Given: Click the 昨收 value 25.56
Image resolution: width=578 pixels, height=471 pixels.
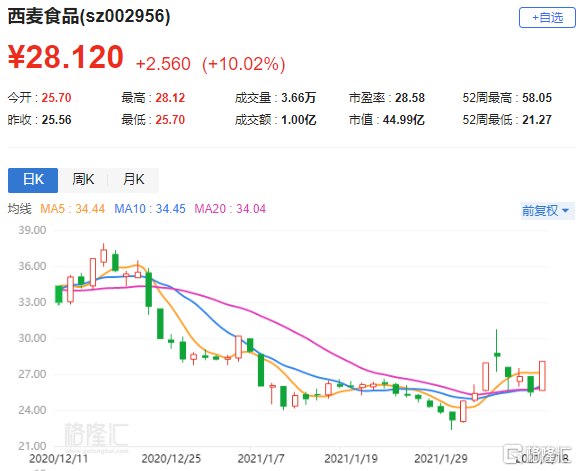Looking at the screenshot, I should tap(56, 120).
